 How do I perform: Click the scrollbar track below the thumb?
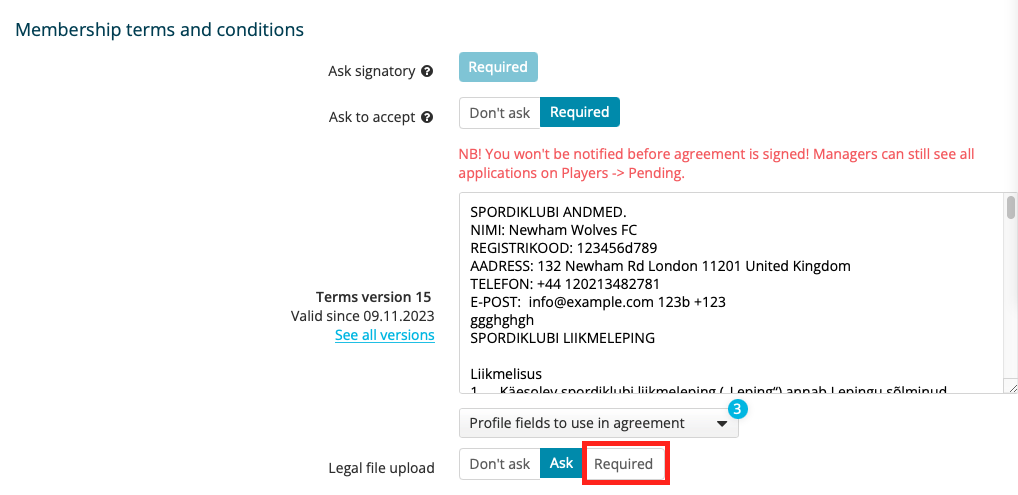click(x=1011, y=299)
